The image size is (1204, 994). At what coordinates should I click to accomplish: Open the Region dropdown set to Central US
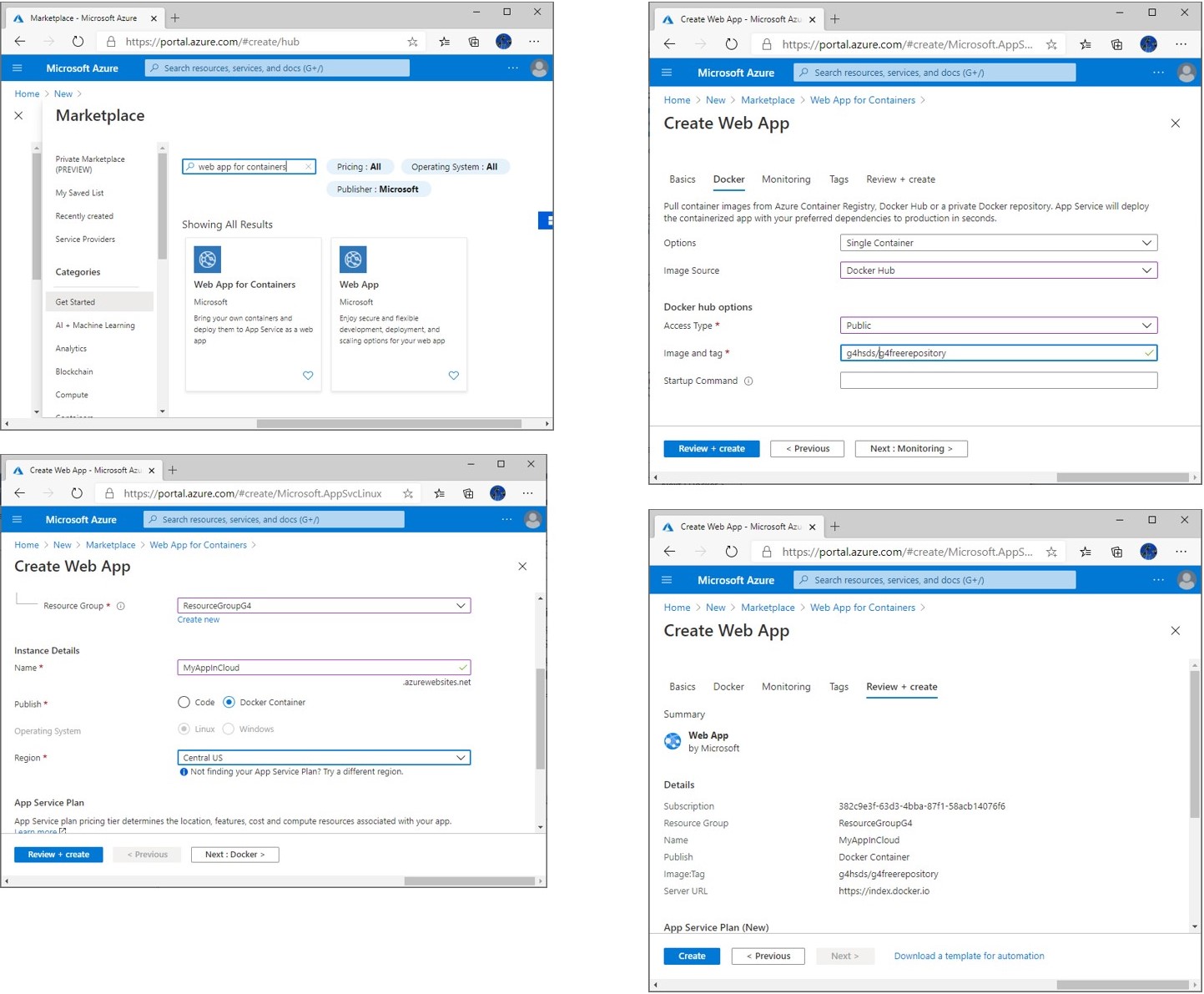(324, 758)
